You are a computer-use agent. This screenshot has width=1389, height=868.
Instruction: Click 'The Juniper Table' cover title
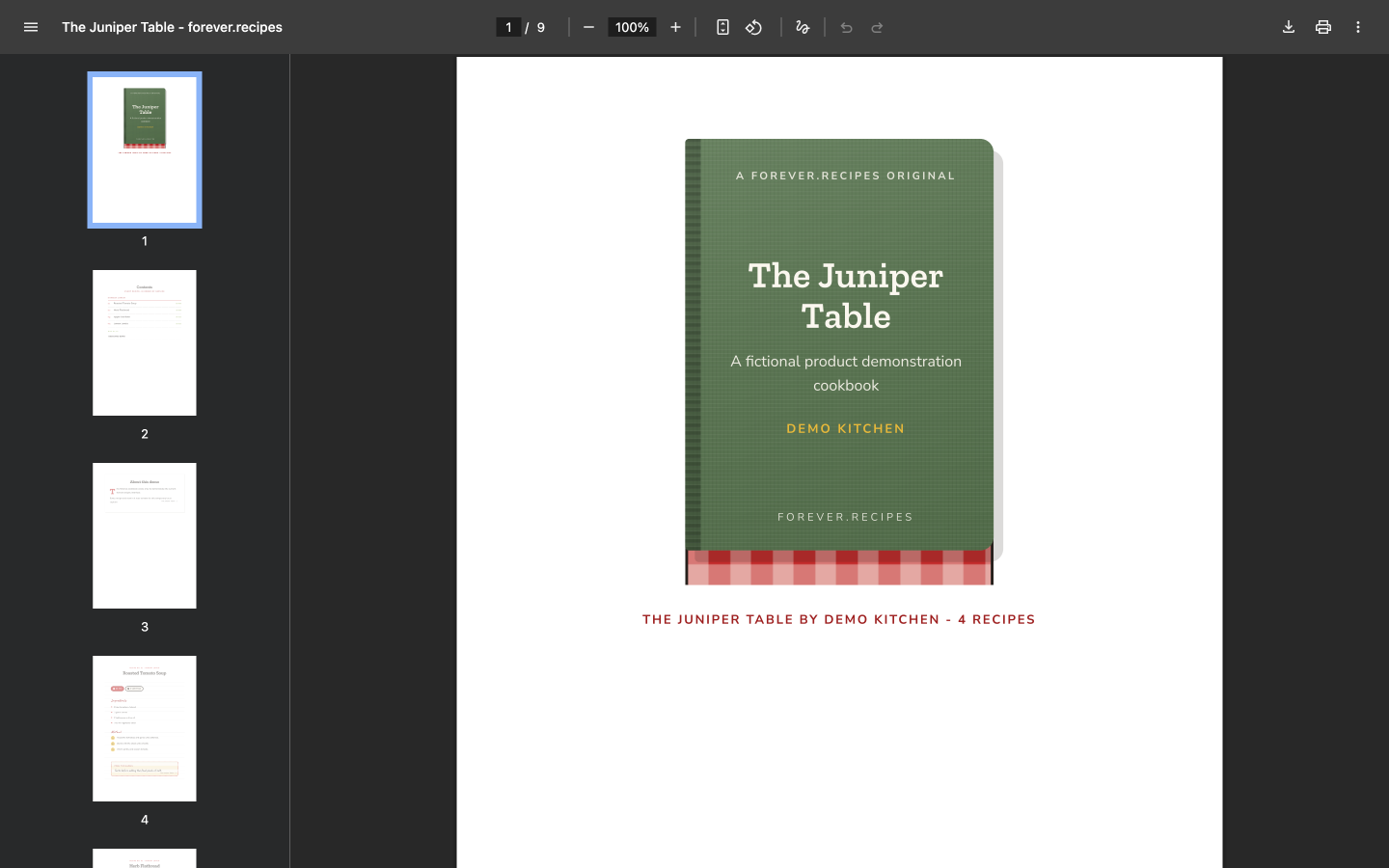pos(846,295)
